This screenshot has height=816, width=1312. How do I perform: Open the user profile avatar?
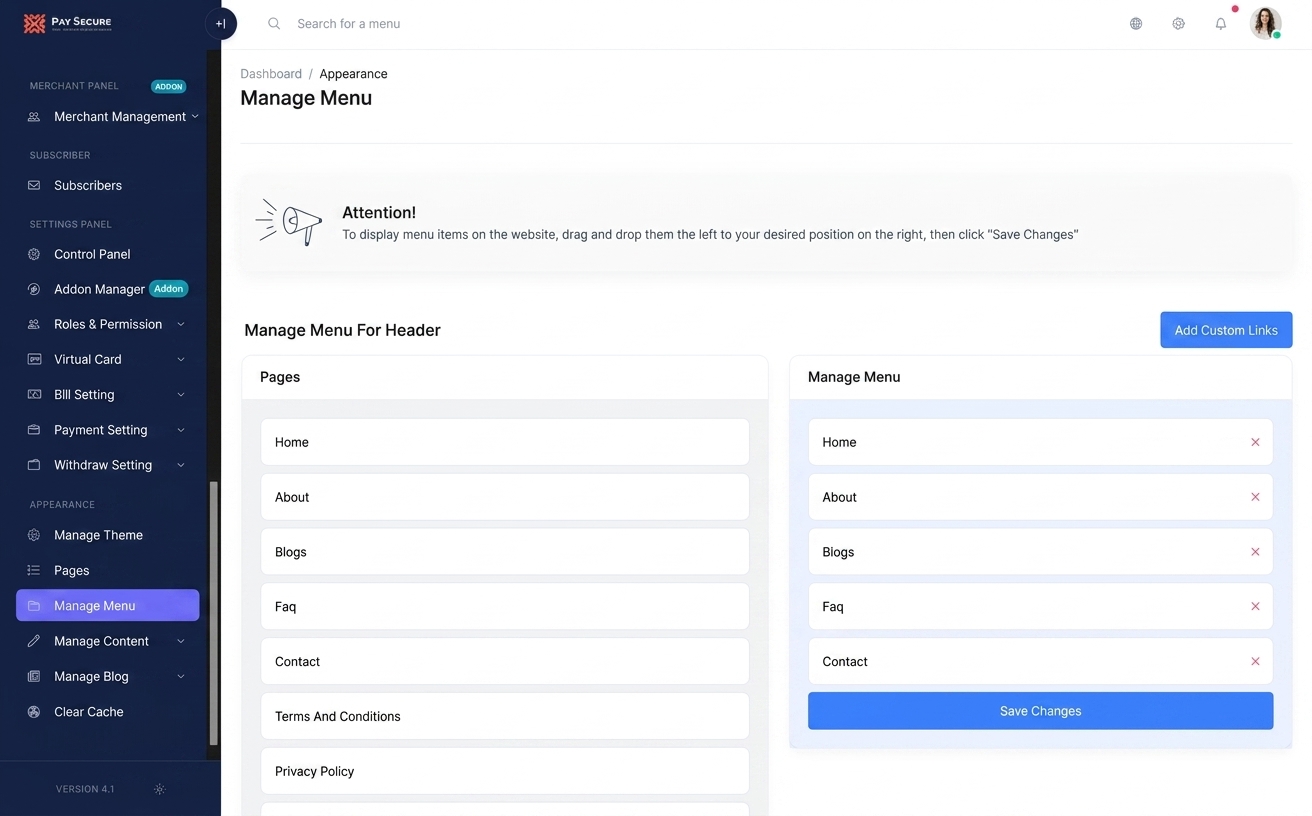(x=1266, y=23)
